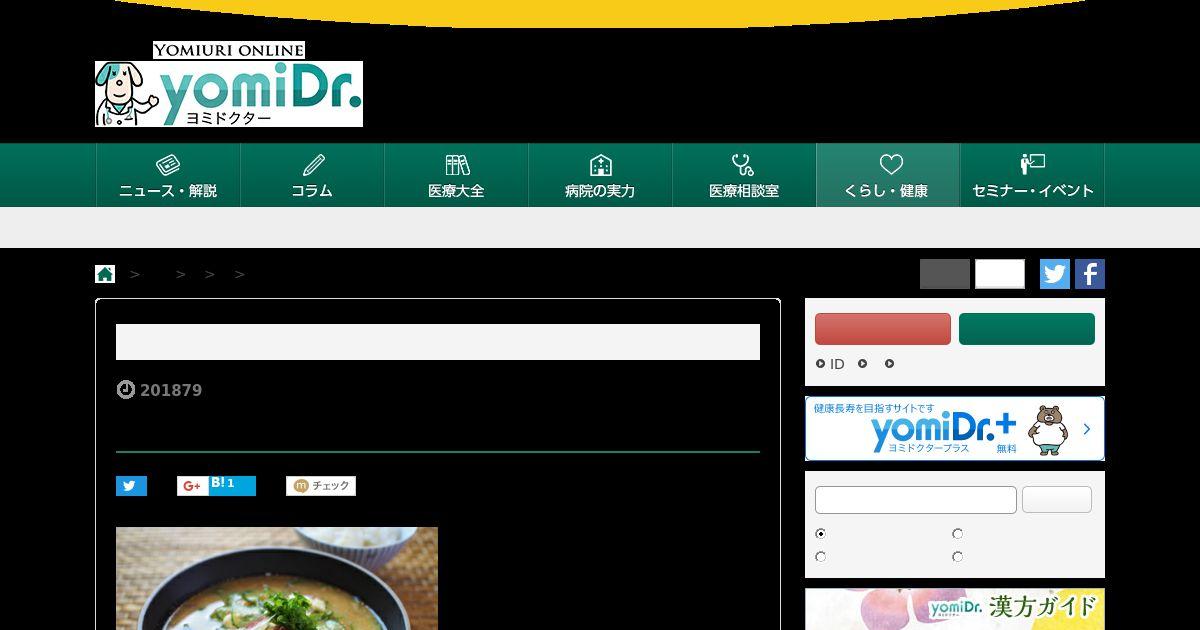The width and height of the screenshot is (1200, 630).
Task: Click the ID link below the red button
Action: point(837,364)
